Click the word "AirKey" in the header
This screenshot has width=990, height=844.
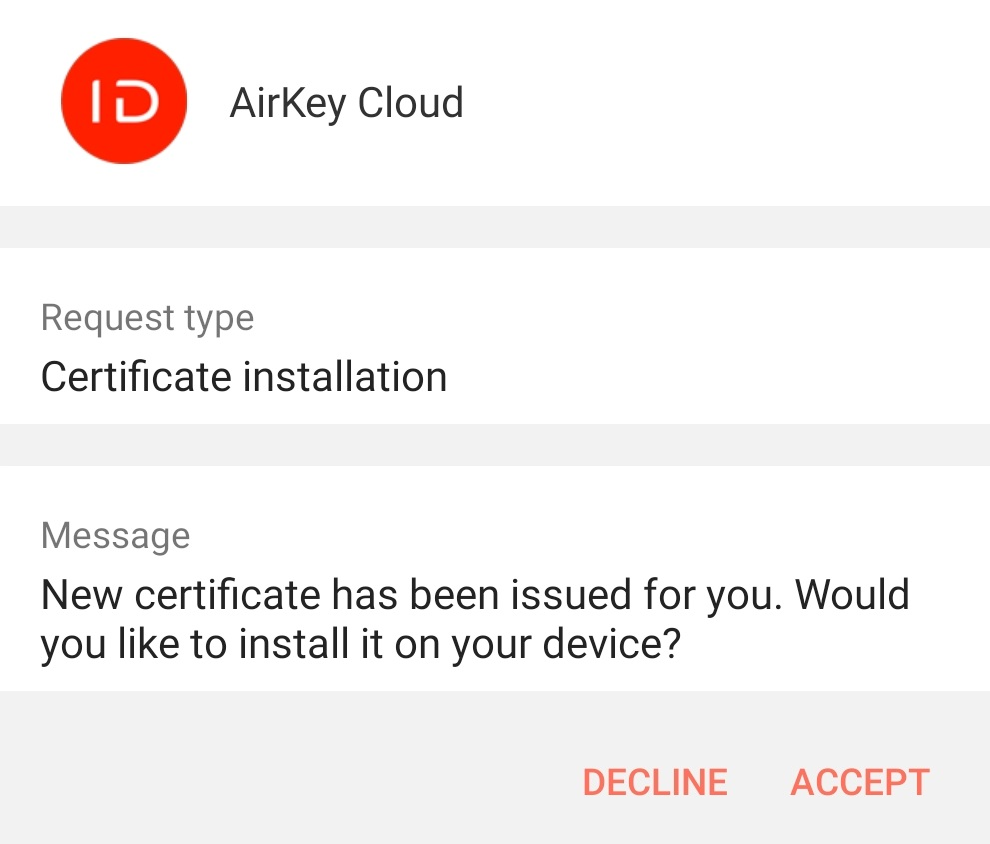coord(288,103)
